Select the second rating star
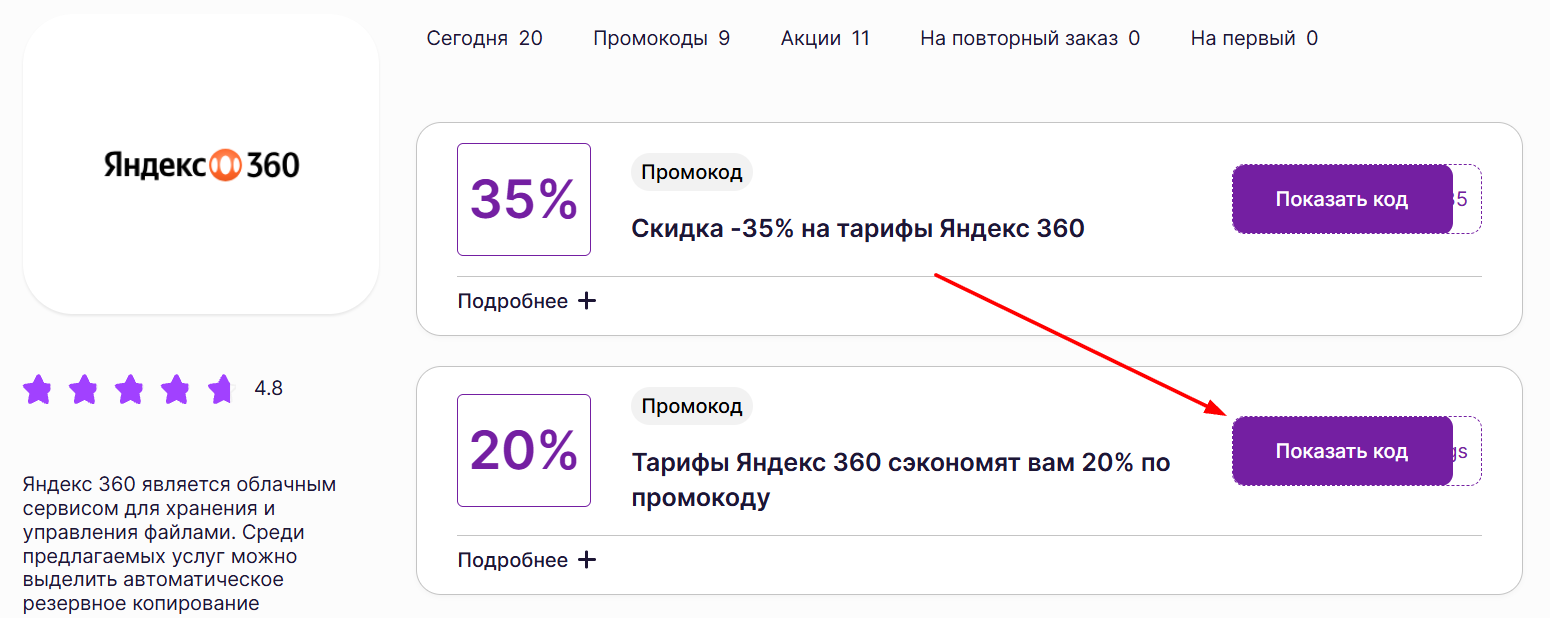1550x618 pixels. pyautogui.click(x=84, y=390)
